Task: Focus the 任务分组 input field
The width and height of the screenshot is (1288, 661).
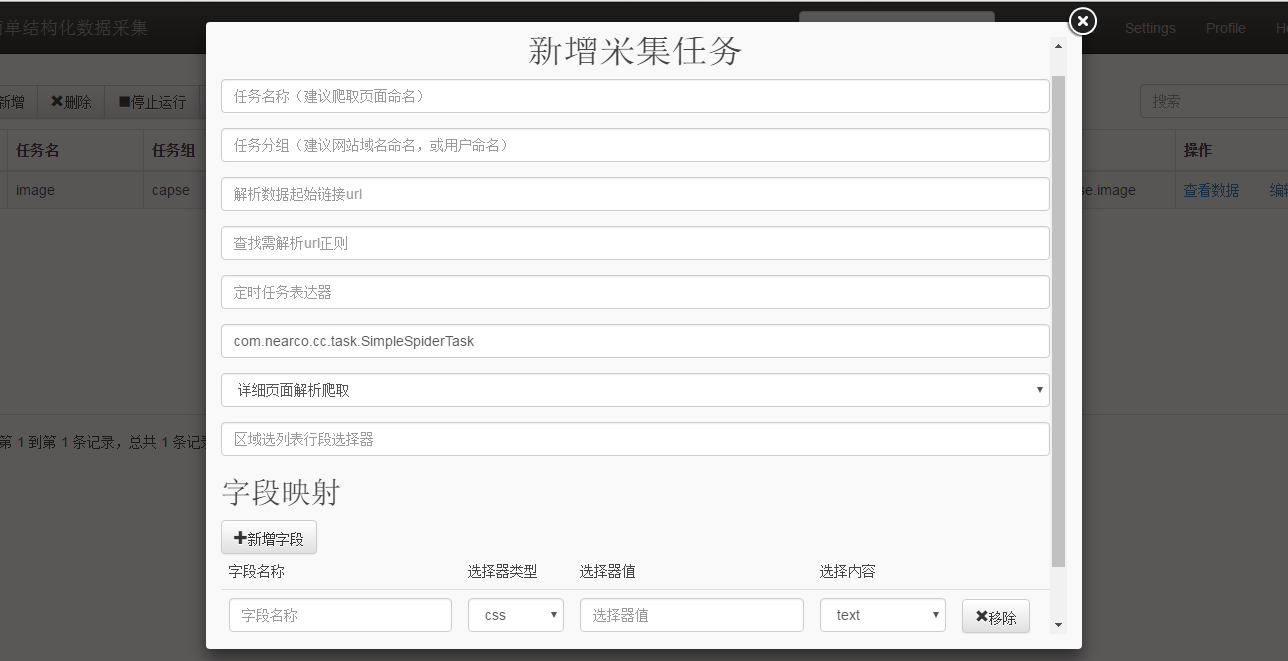Action: (635, 145)
